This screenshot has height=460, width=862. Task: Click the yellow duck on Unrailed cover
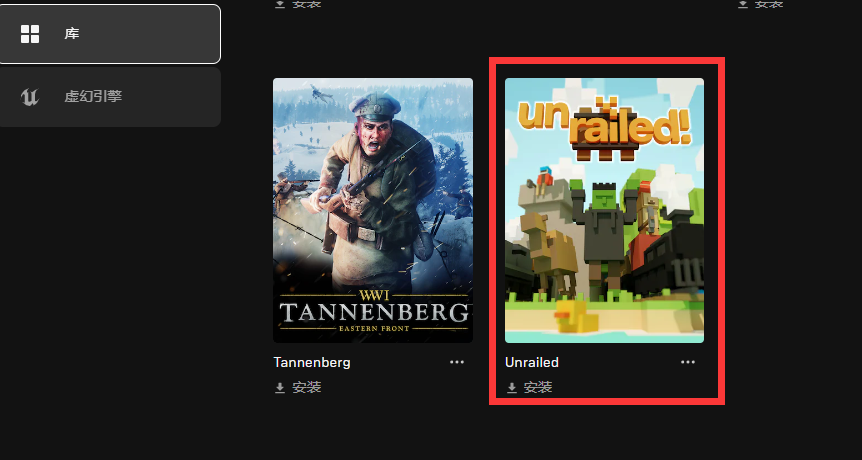coord(574,317)
